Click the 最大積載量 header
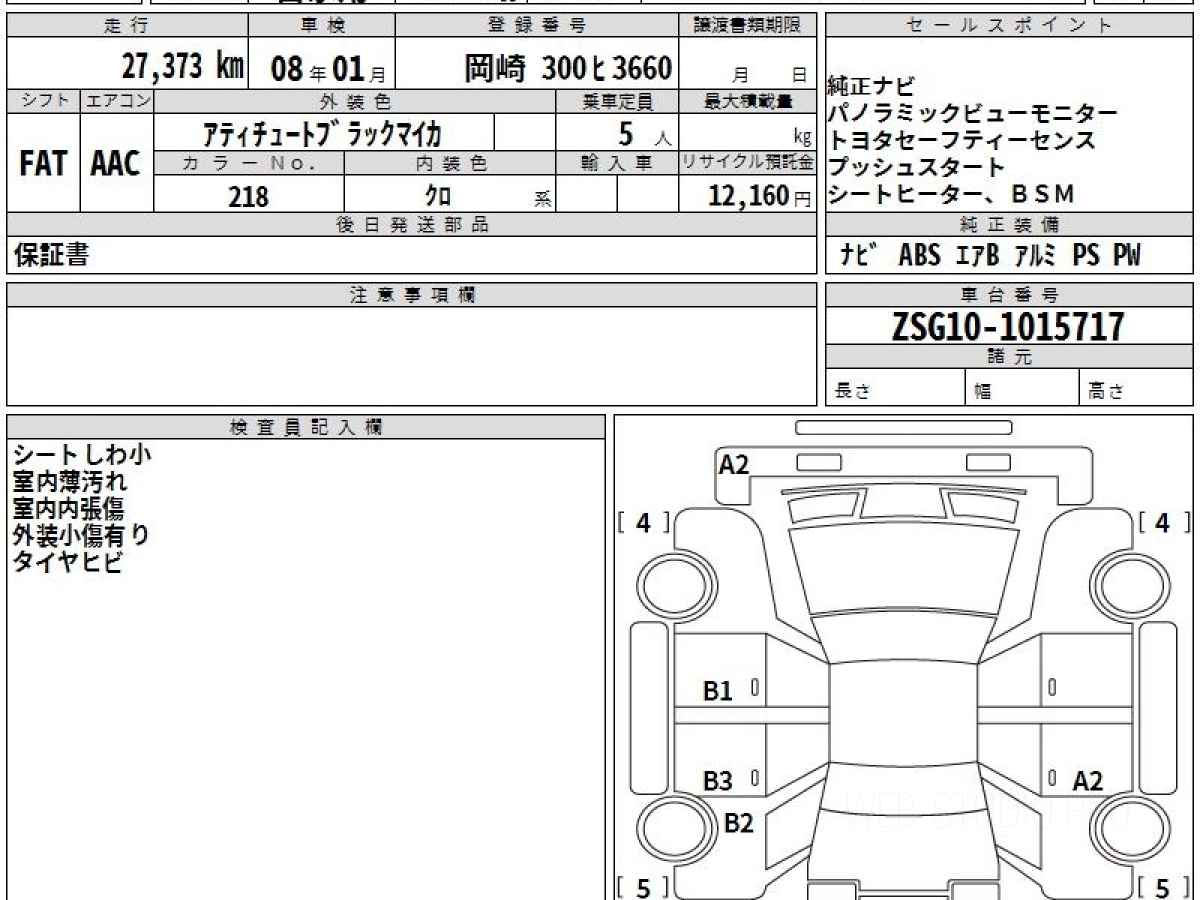 748,101
